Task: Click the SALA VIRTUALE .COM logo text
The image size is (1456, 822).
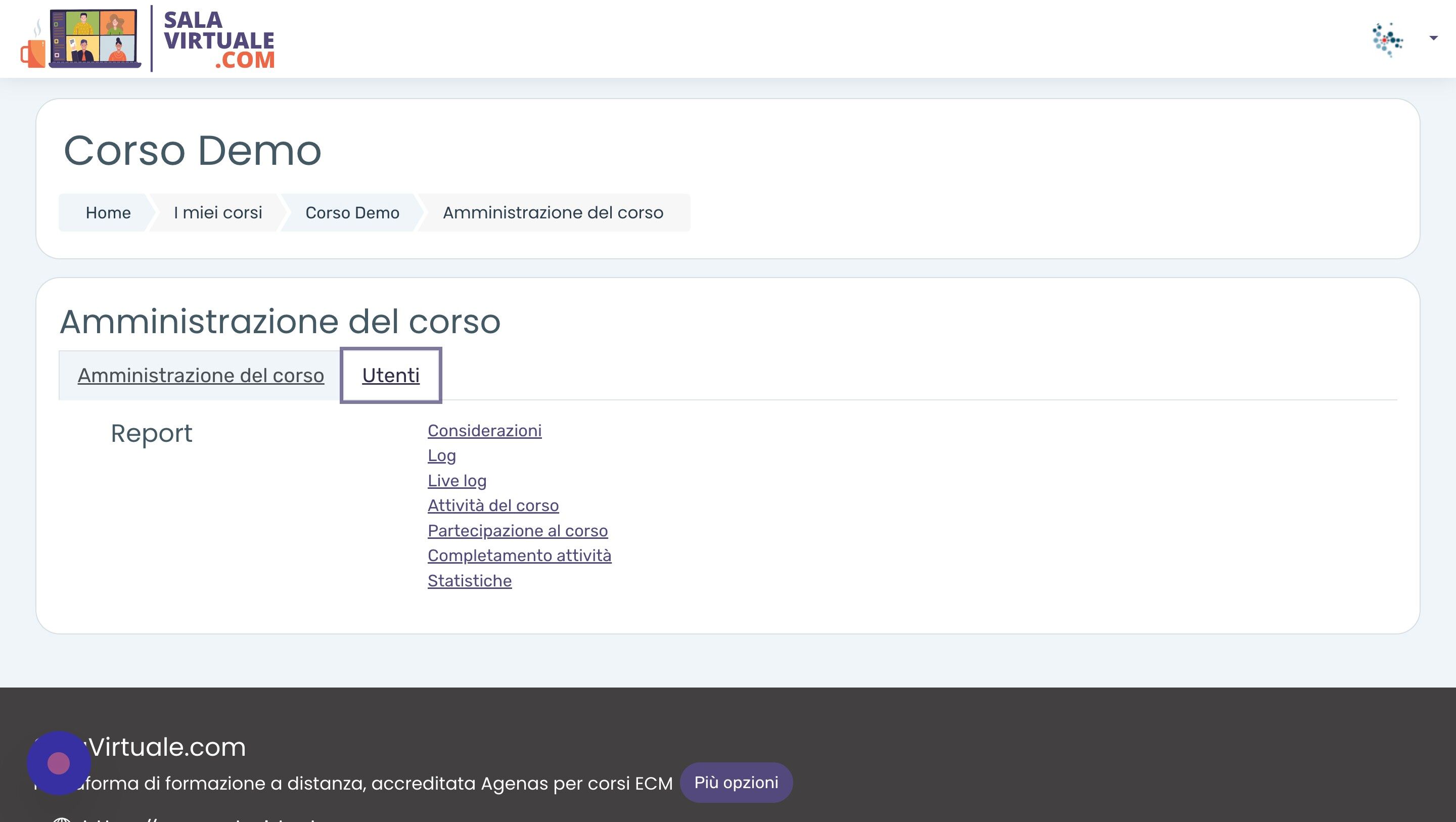Action: (219, 39)
